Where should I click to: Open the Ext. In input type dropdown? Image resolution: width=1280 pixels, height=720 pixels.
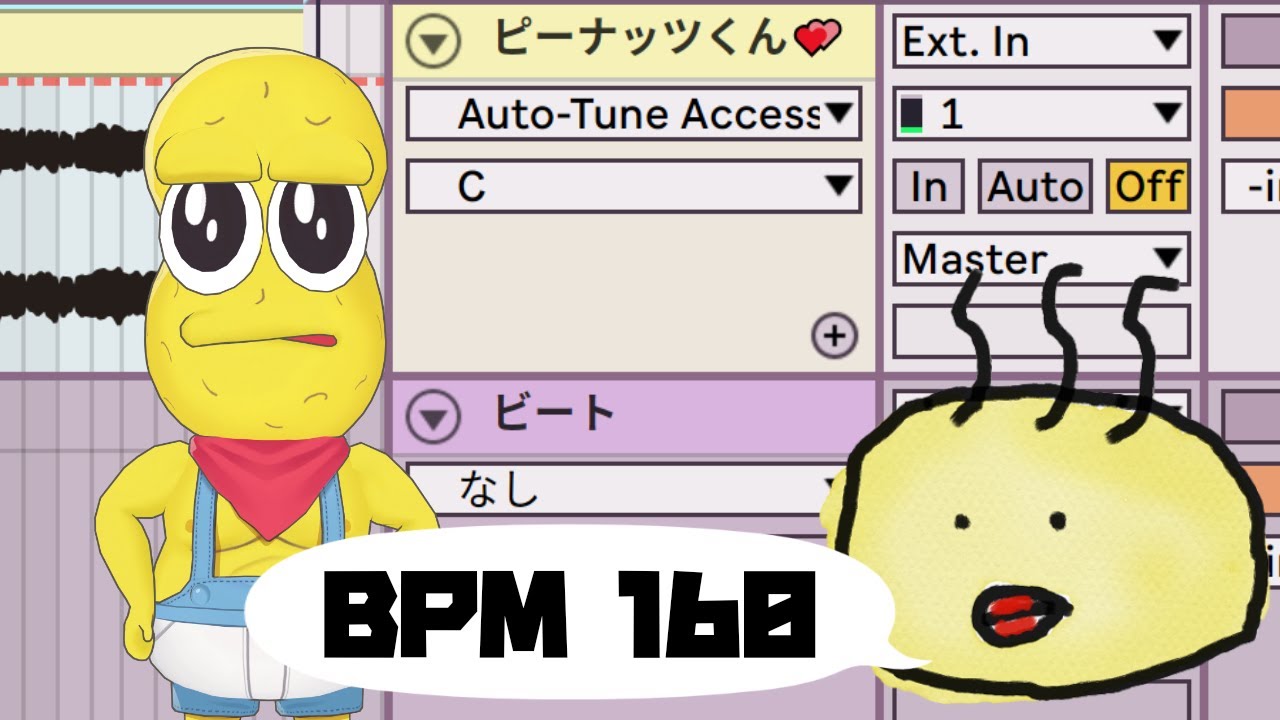[x=1041, y=42]
